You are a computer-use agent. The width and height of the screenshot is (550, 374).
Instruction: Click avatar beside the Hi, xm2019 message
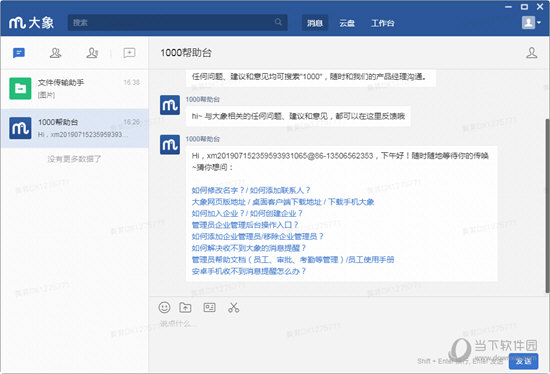(x=170, y=145)
